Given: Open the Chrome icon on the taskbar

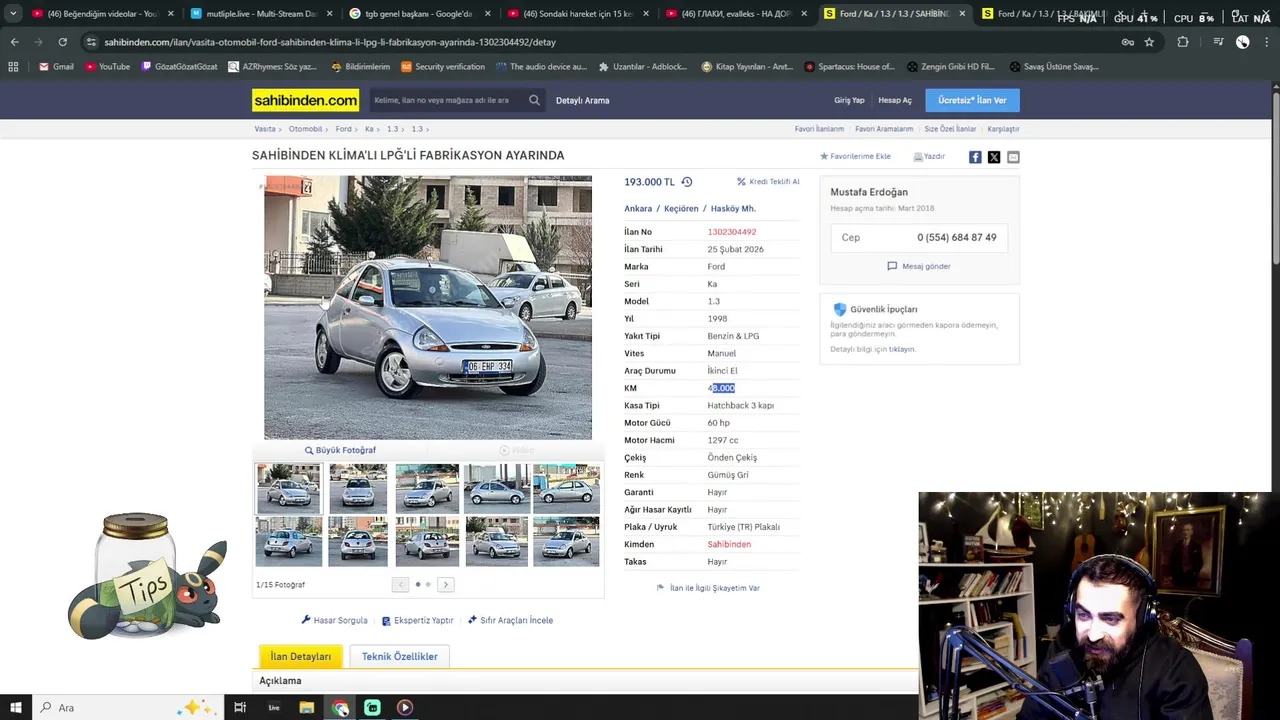Looking at the screenshot, I should click(341, 708).
